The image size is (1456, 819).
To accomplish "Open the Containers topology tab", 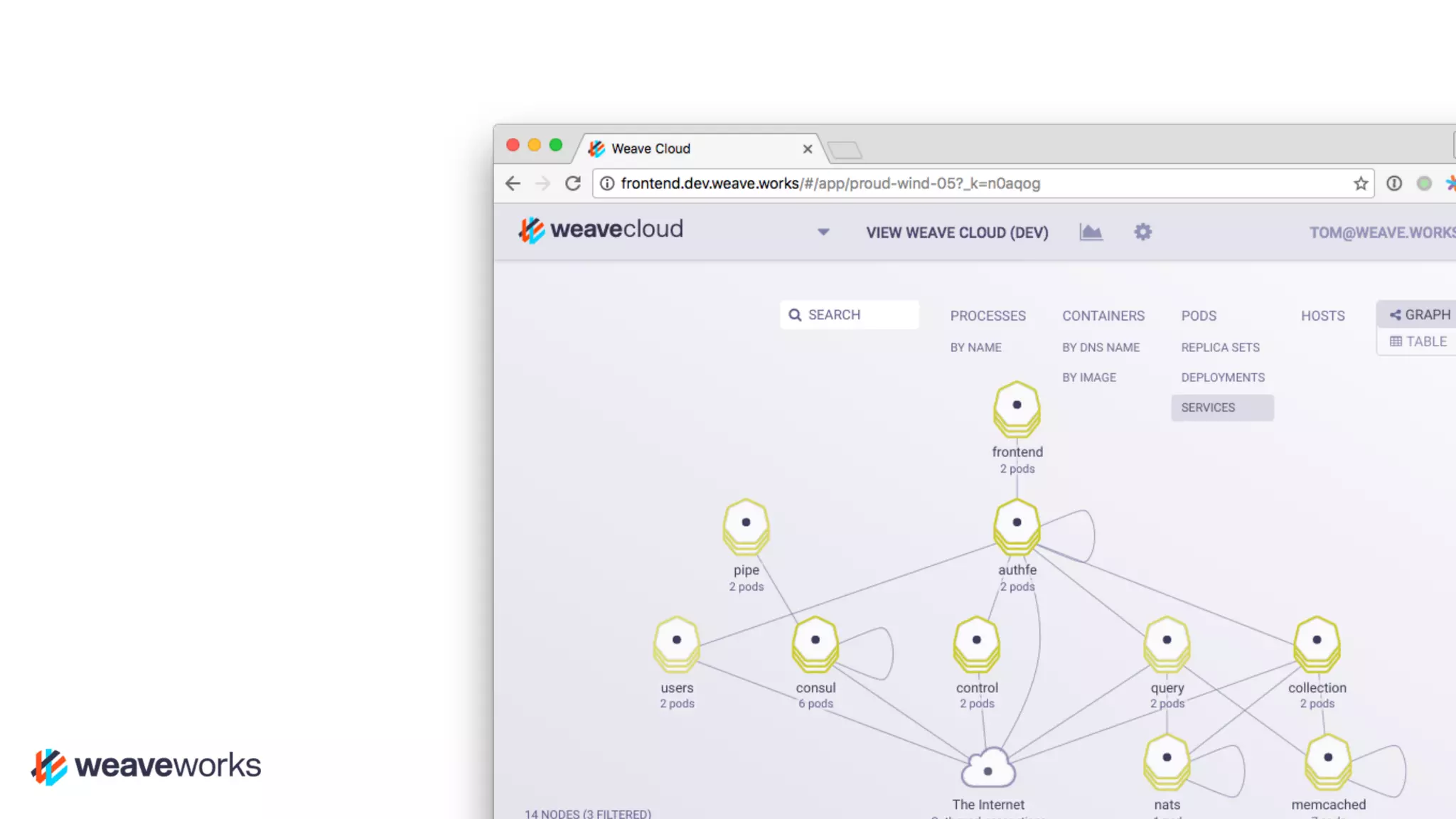I will pyautogui.click(x=1103, y=316).
